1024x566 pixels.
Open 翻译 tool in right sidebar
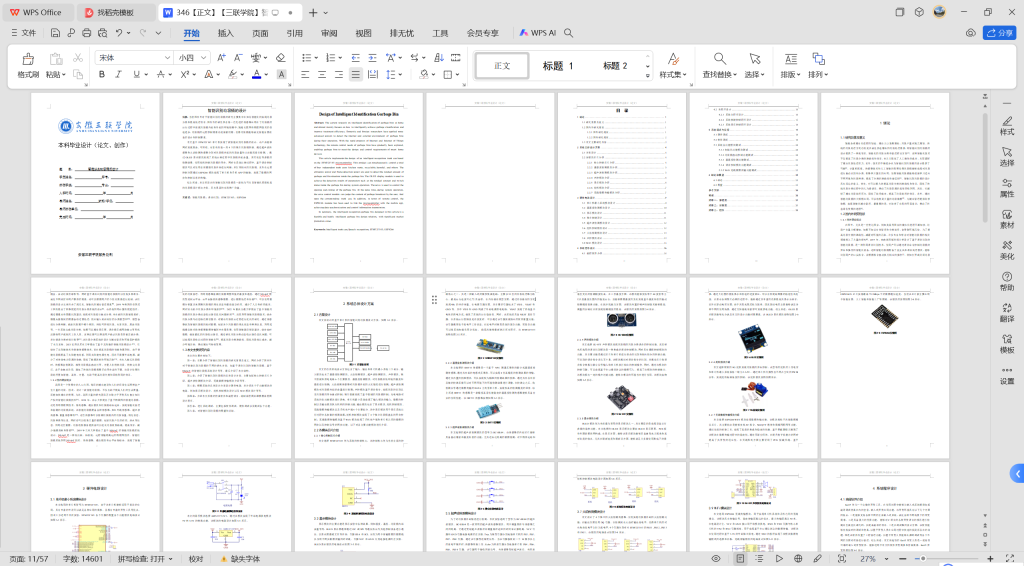pos(1007,313)
